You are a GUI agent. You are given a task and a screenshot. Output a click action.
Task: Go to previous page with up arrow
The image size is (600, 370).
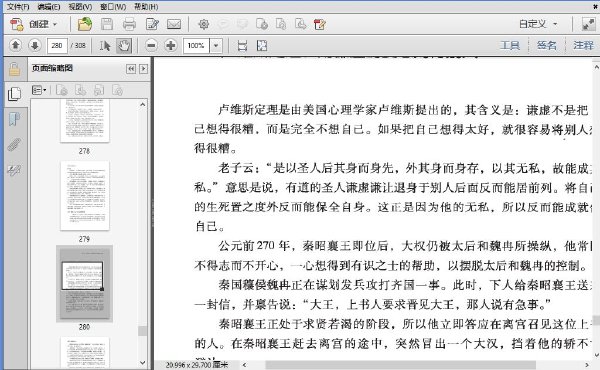(x=15, y=46)
